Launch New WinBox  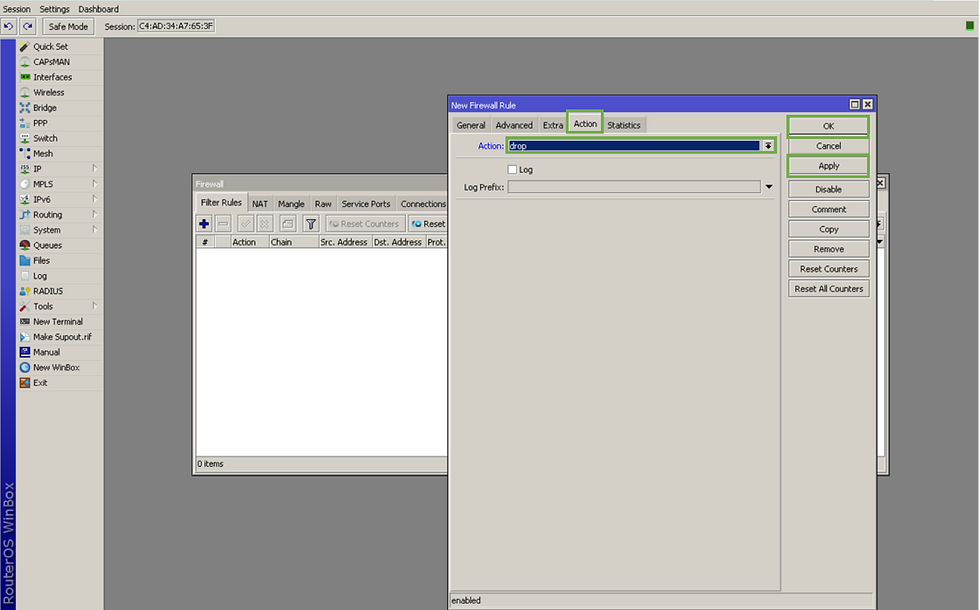[56, 368]
